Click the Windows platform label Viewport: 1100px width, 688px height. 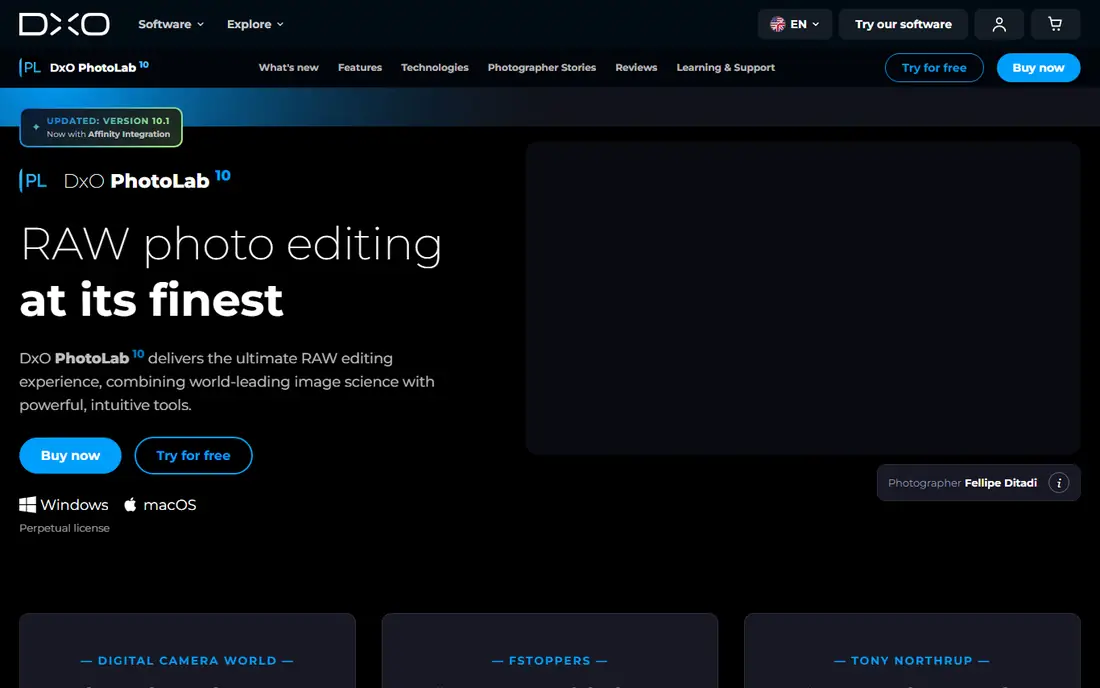coord(74,504)
